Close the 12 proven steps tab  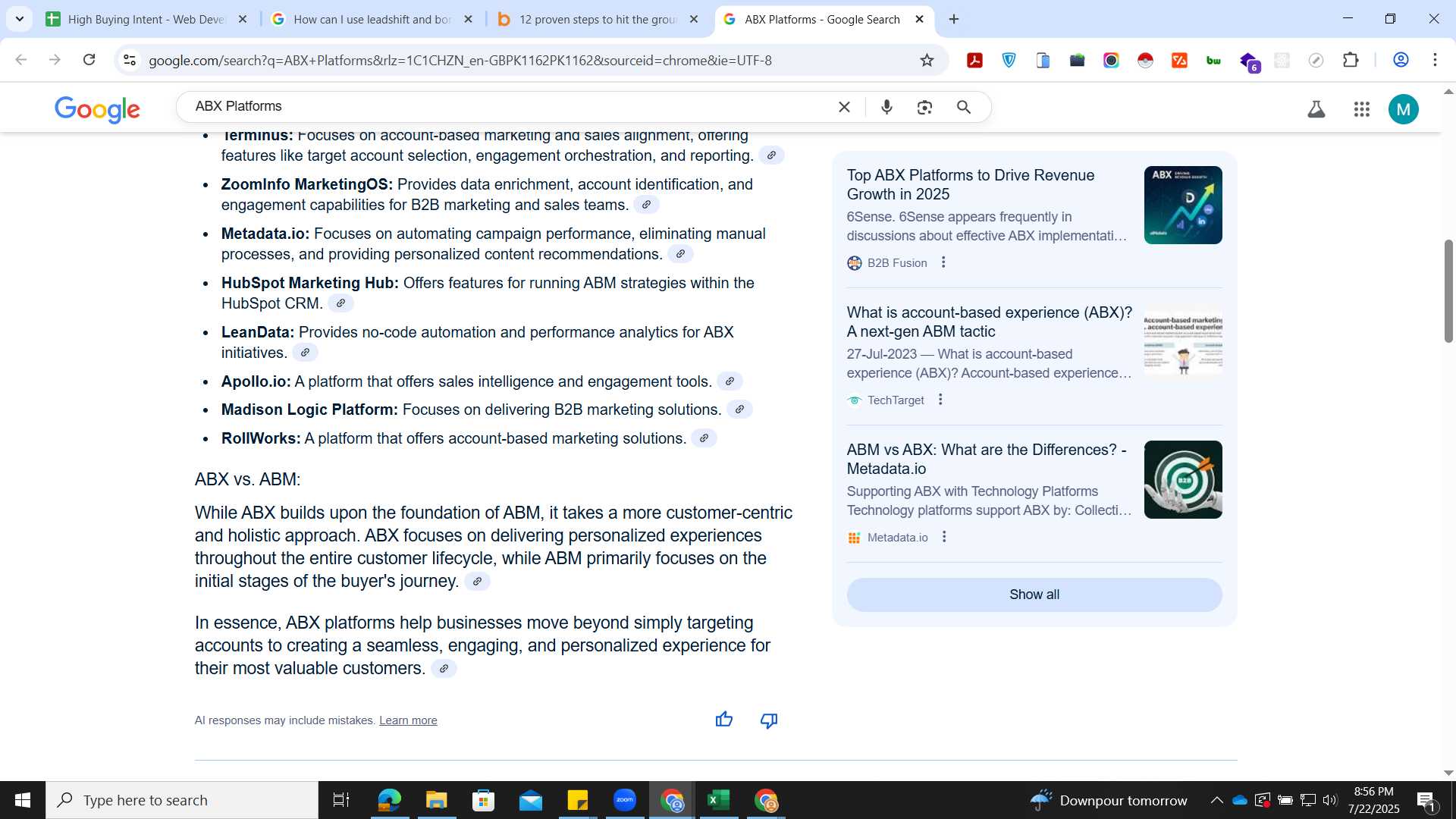coord(694,20)
